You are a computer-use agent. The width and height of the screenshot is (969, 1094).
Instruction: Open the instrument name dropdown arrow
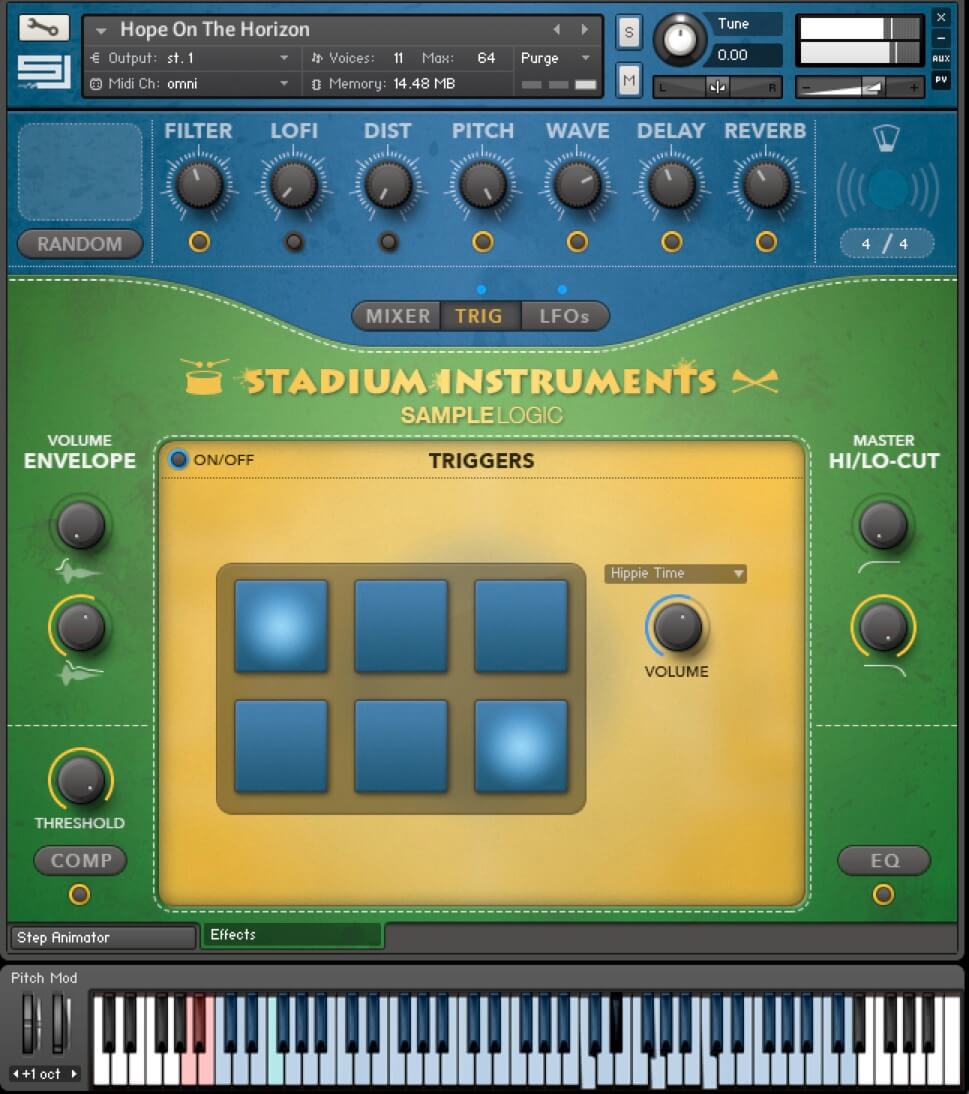click(x=101, y=31)
